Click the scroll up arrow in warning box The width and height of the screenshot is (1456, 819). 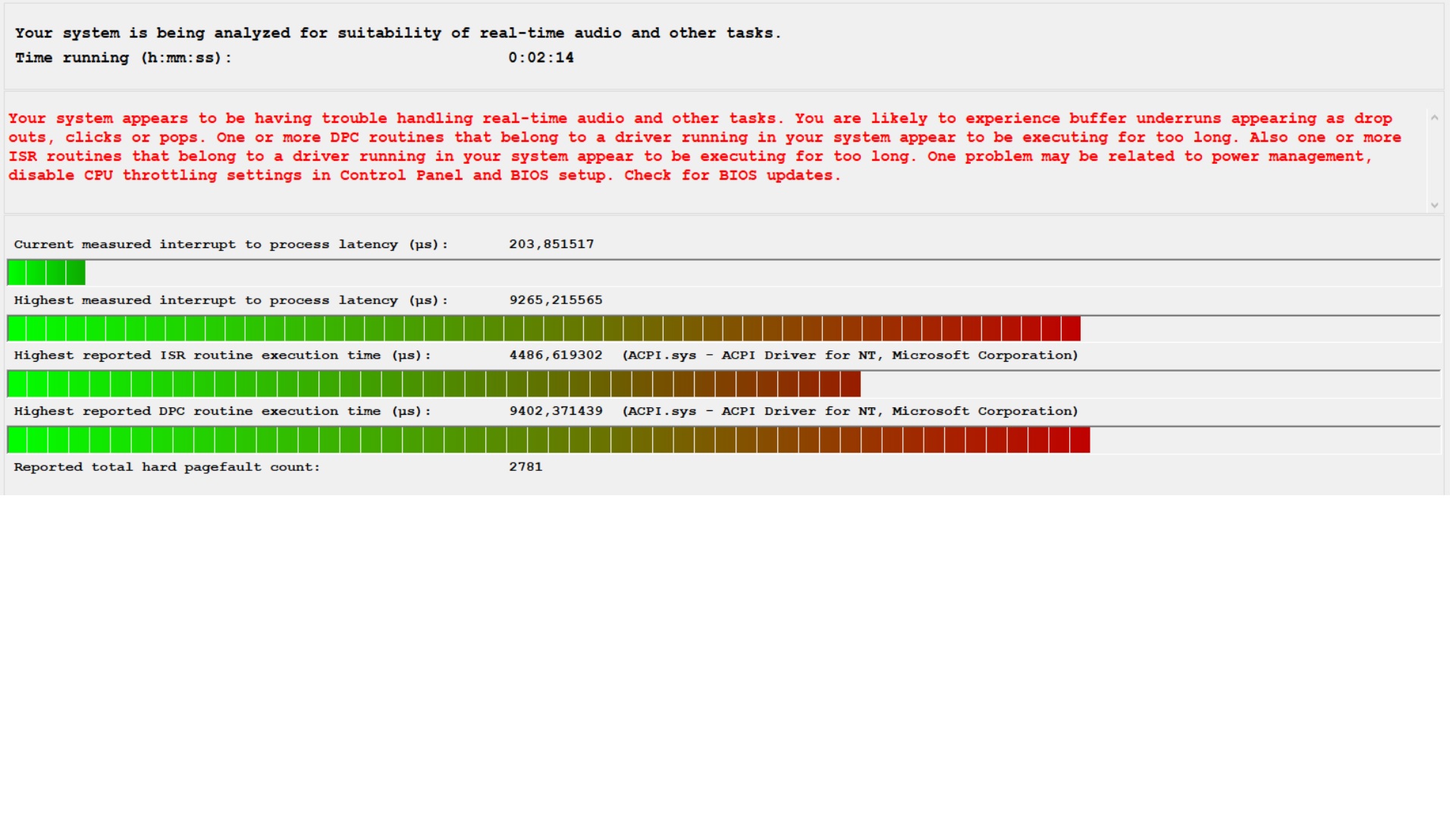click(1434, 118)
